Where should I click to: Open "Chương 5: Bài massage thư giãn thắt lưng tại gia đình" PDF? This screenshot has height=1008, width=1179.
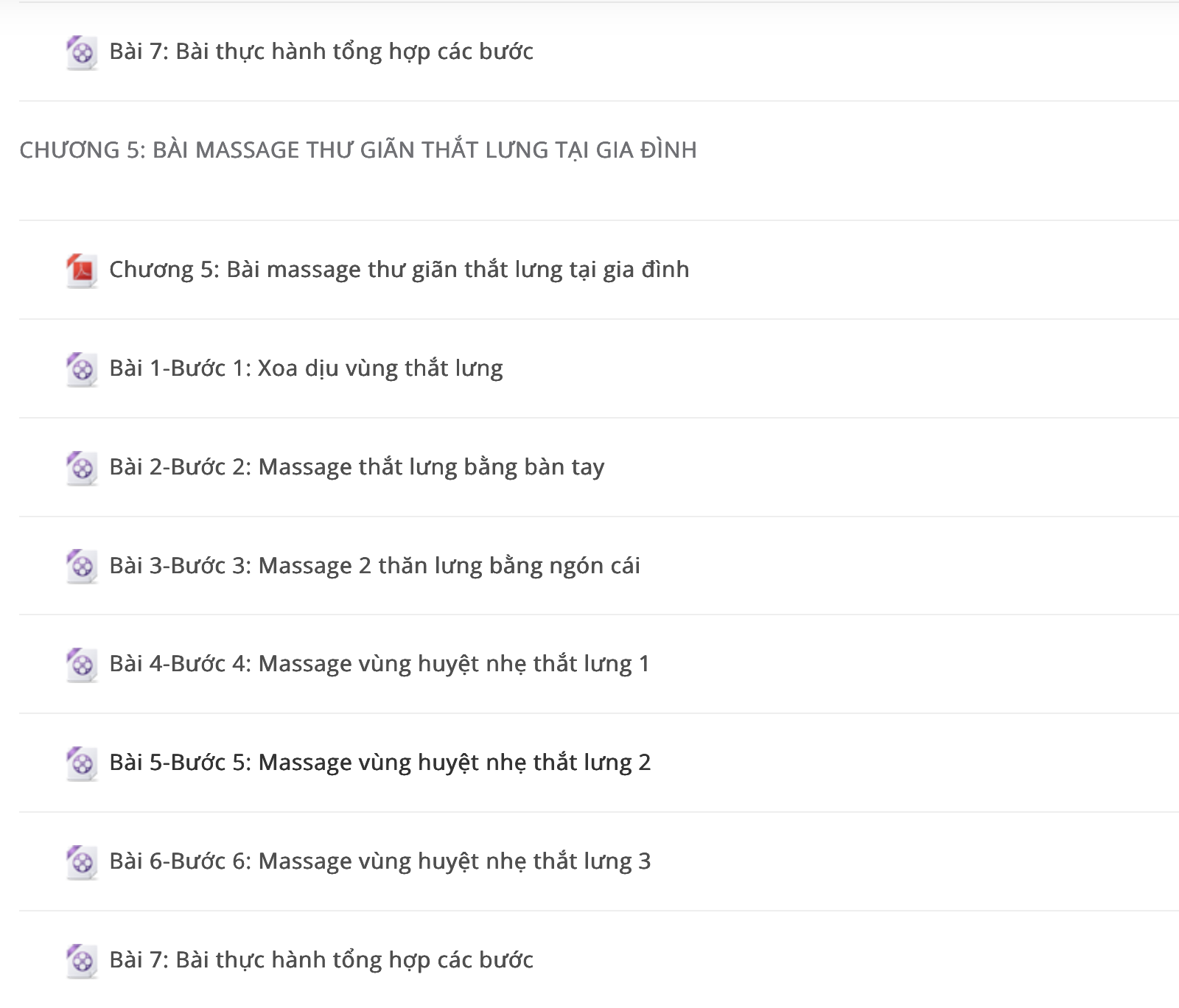[399, 270]
